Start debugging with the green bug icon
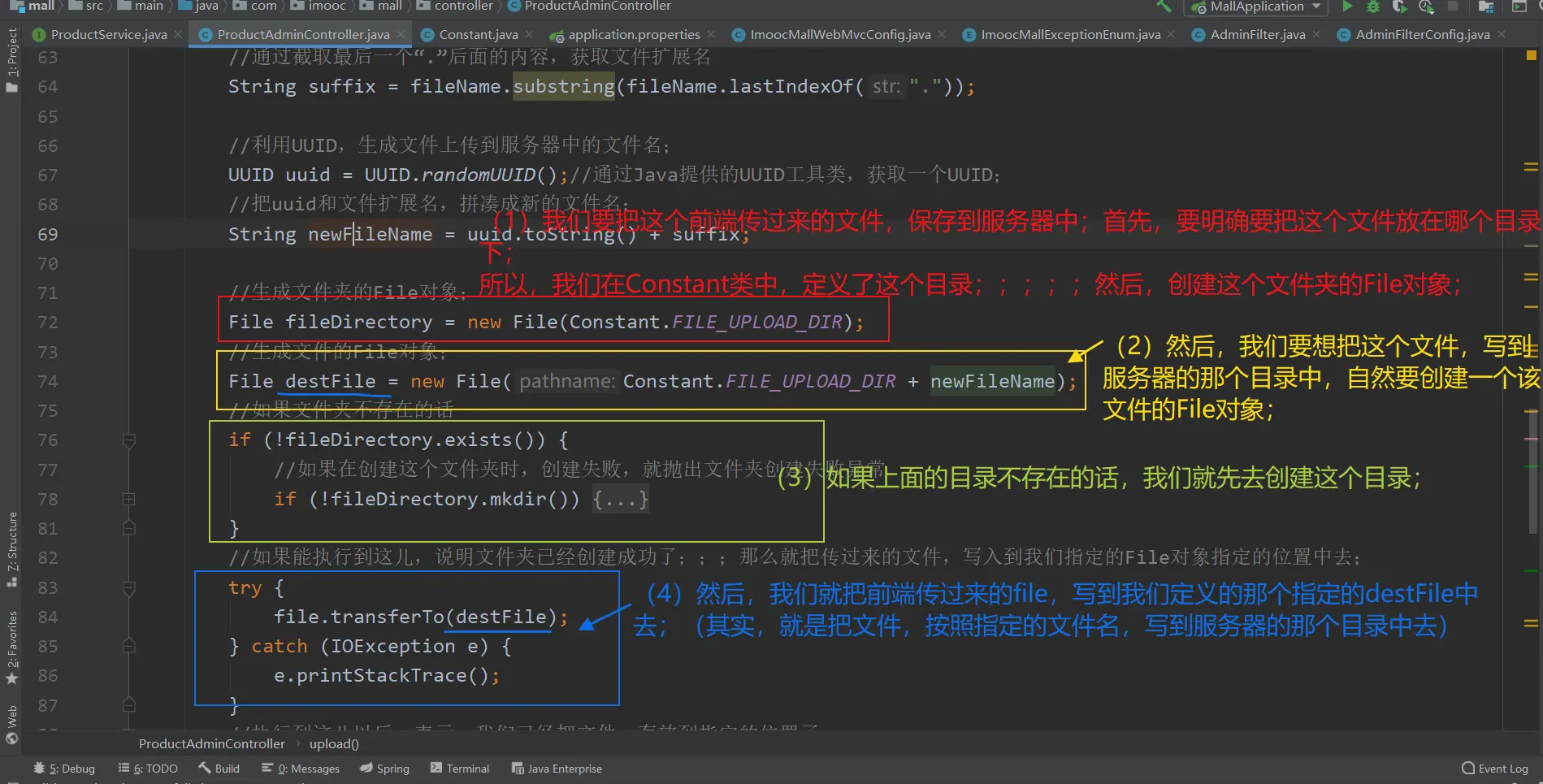This screenshot has height=784, width=1543. [1373, 6]
